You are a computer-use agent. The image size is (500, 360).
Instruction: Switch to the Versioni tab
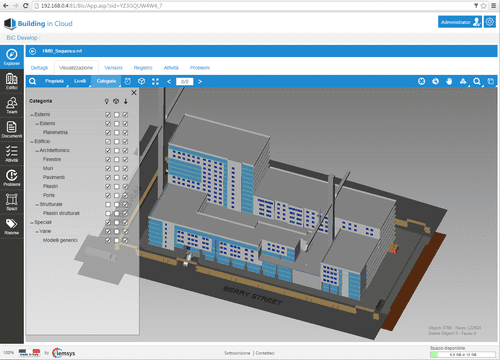[x=113, y=68]
